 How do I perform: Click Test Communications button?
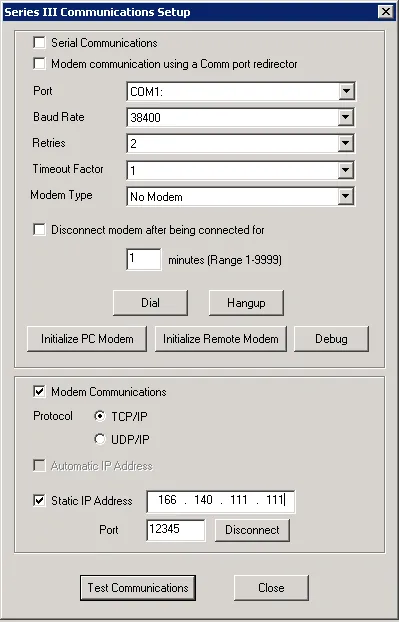(138, 587)
